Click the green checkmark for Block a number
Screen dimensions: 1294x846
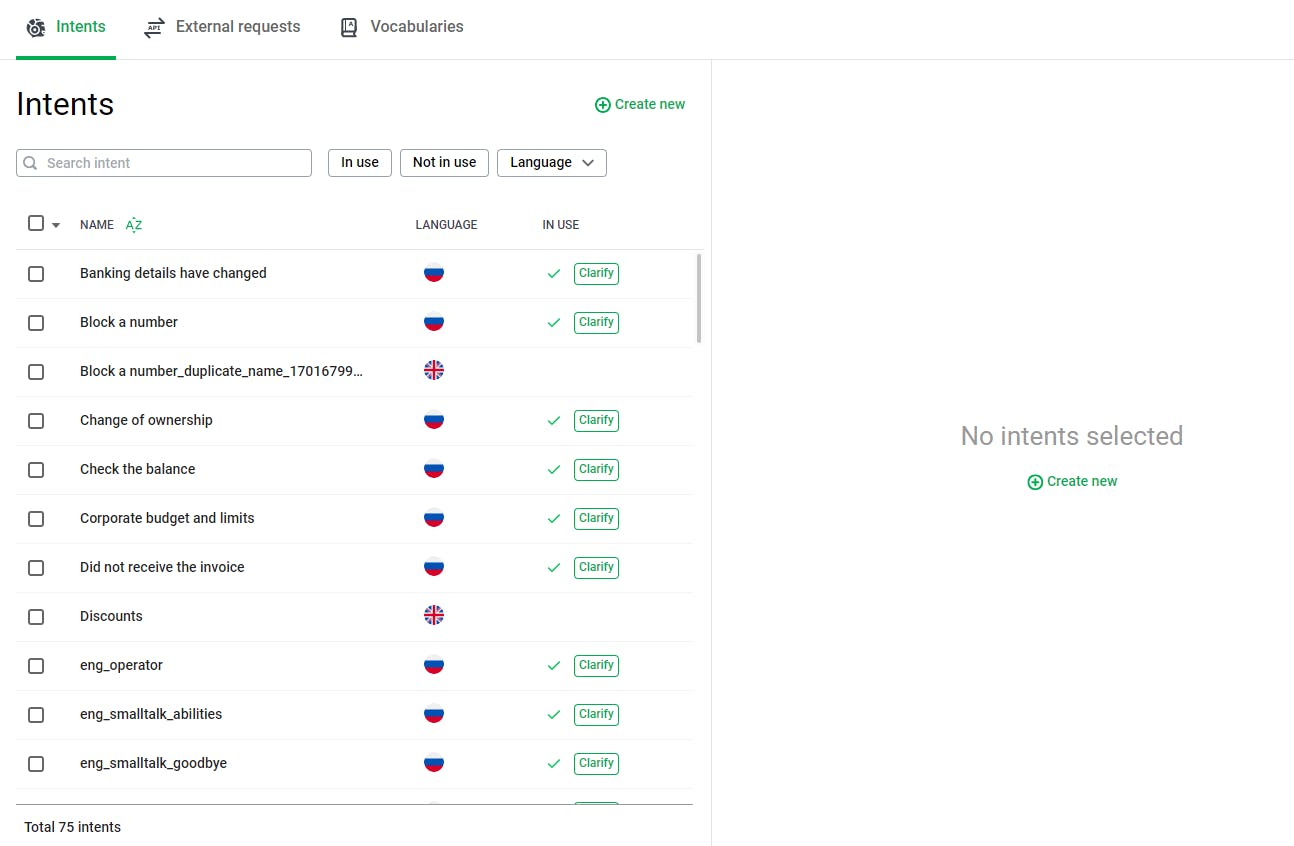[x=554, y=323]
